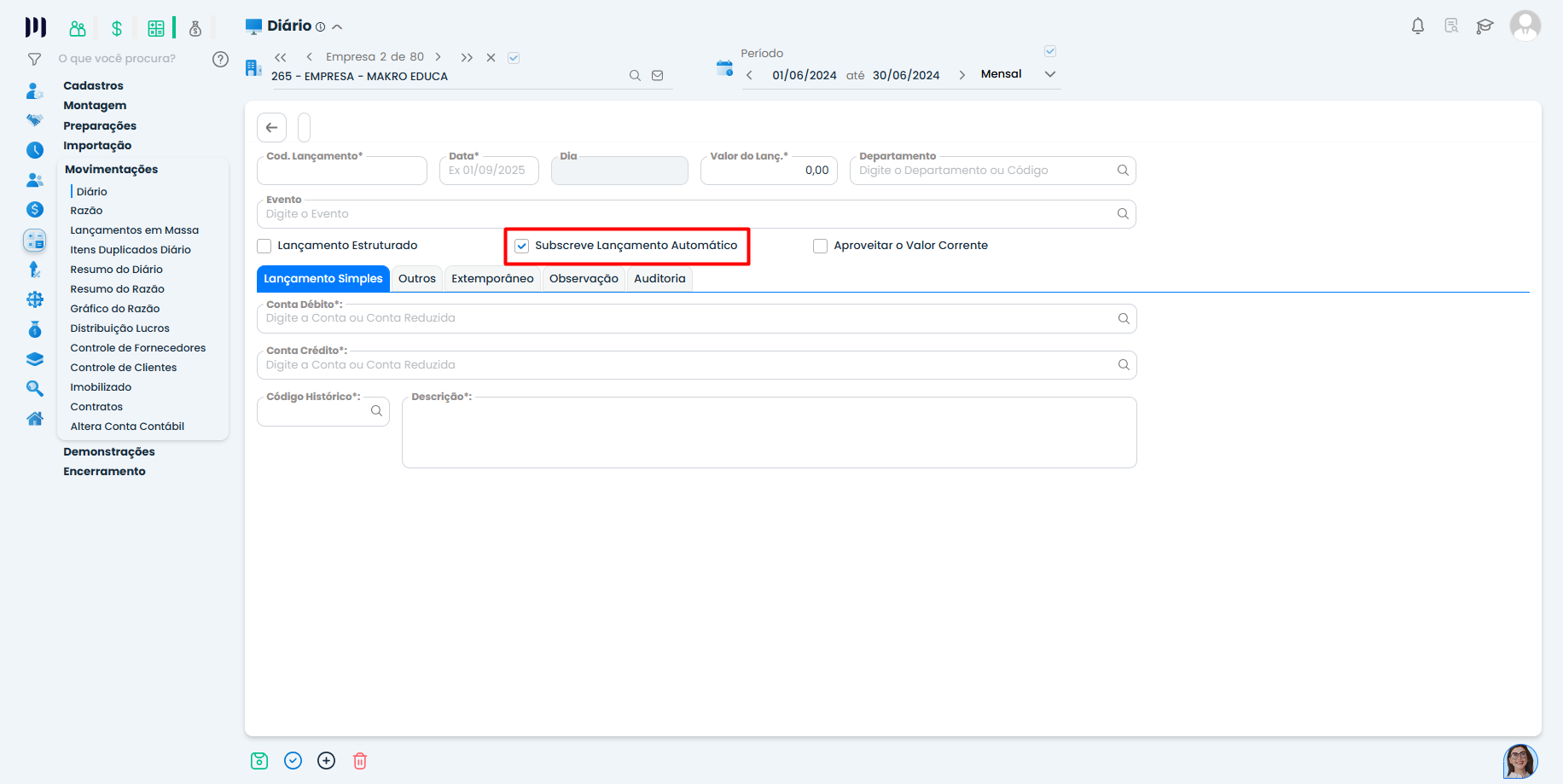
Task: Click the green save icon
Action: (259, 761)
